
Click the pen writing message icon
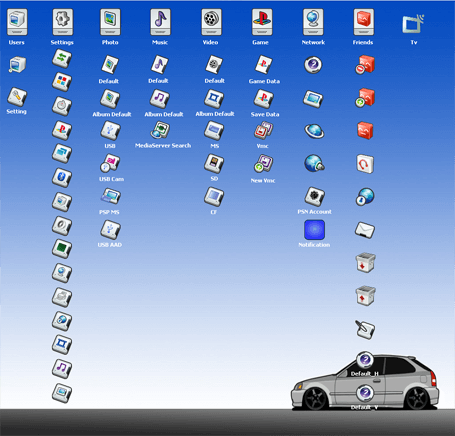point(365,329)
